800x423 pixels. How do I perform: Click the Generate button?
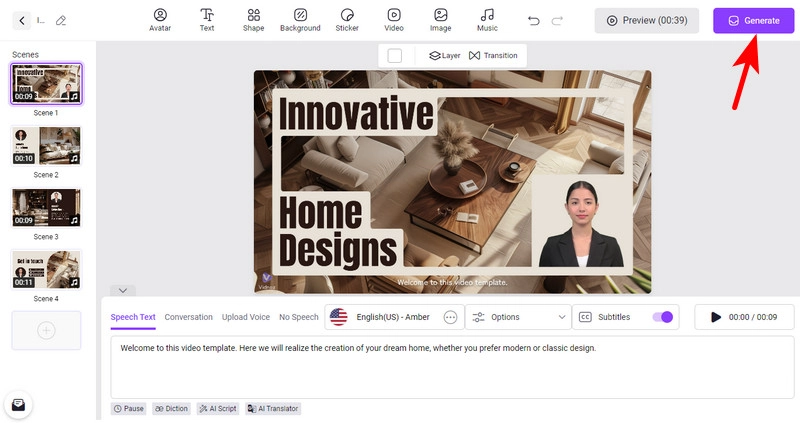pos(753,20)
